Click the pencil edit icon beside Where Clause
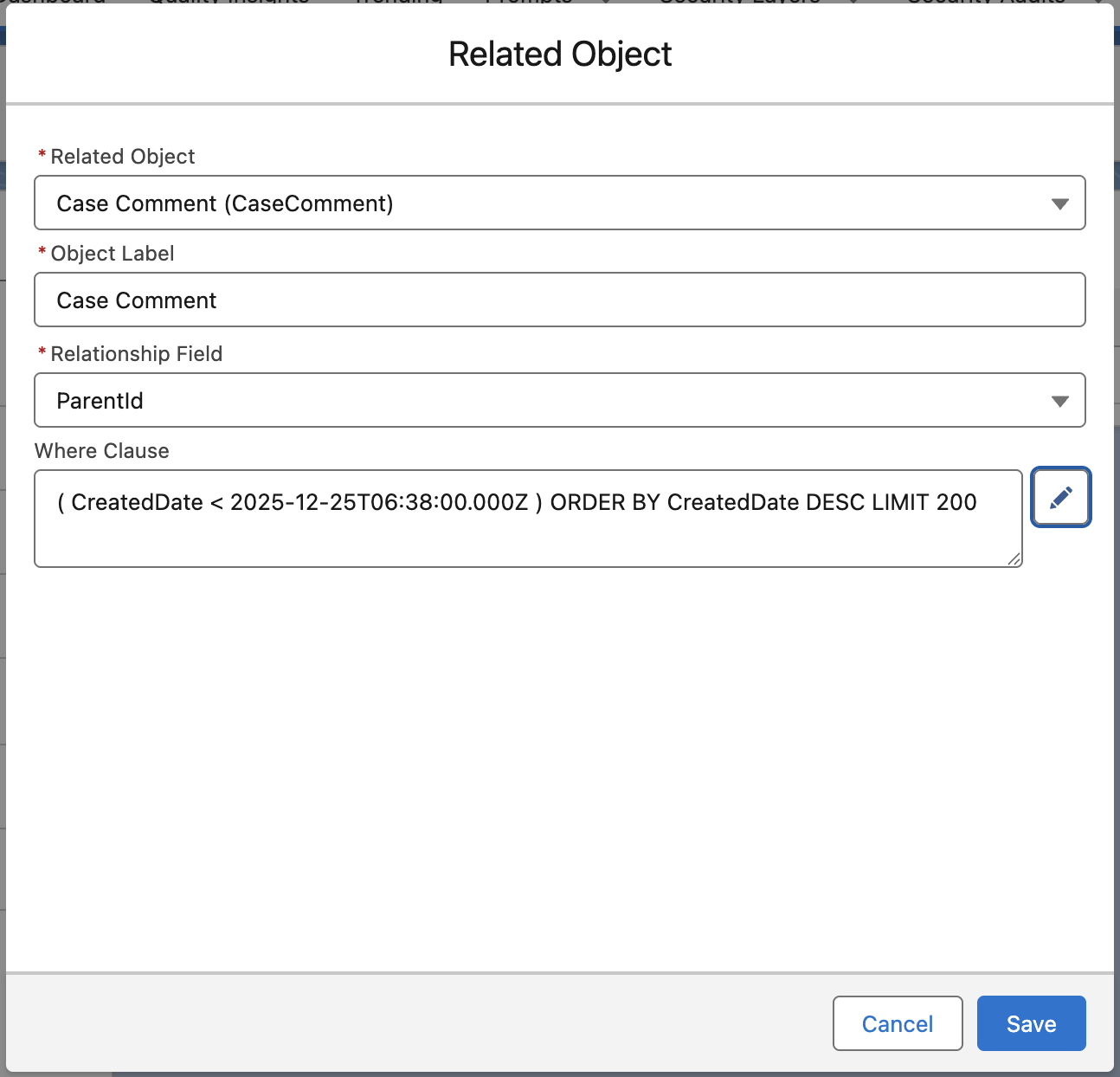The height and width of the screenshot is (1077, 1120). pos(1060,497)
